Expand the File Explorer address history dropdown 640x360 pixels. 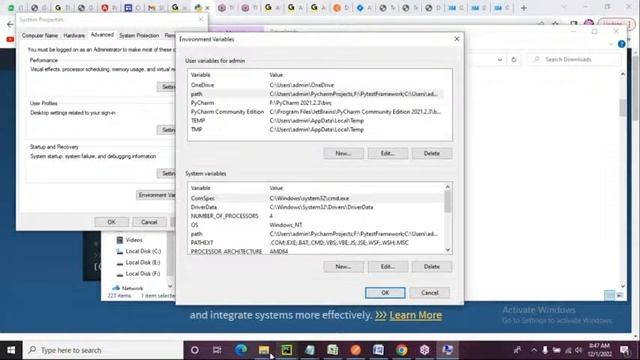point(500,60)
